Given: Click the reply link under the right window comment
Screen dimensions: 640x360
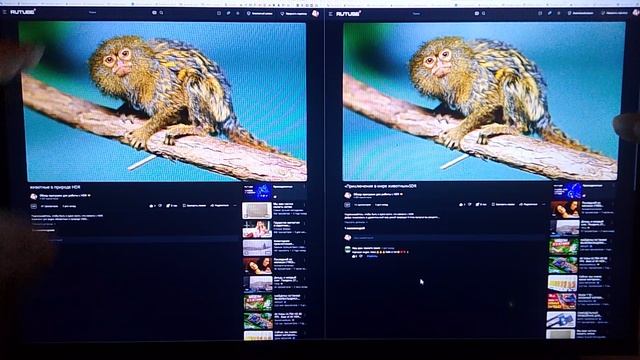Looking at the screenshot, I should click(x=372, y=256).
